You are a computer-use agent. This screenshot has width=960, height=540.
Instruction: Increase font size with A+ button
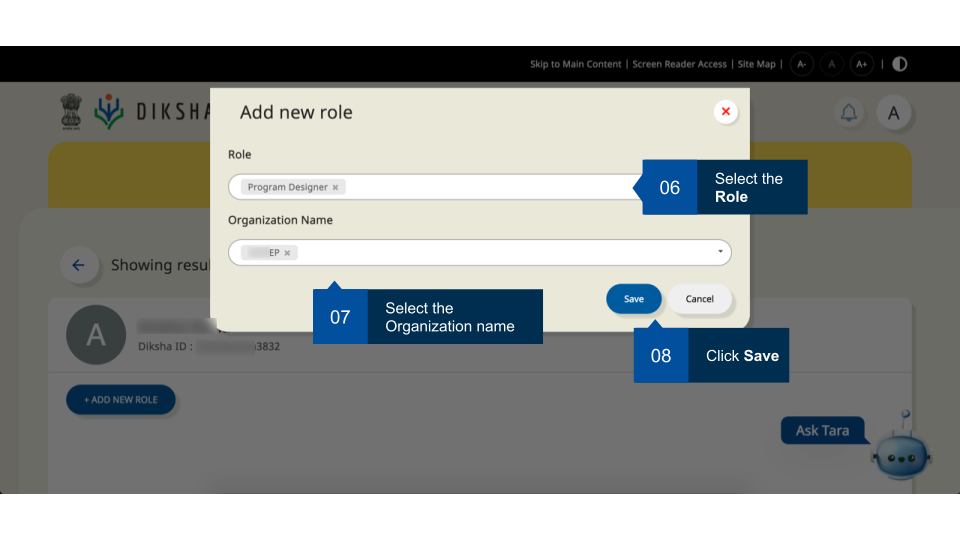coord(862,64)
